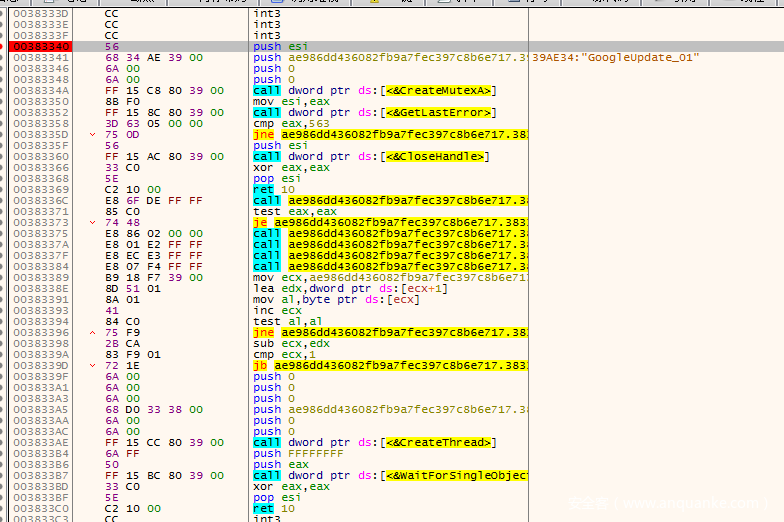784x522 pixels.
Task: Click breakpoint bullet next to 00383360
Action: (4, 156)
